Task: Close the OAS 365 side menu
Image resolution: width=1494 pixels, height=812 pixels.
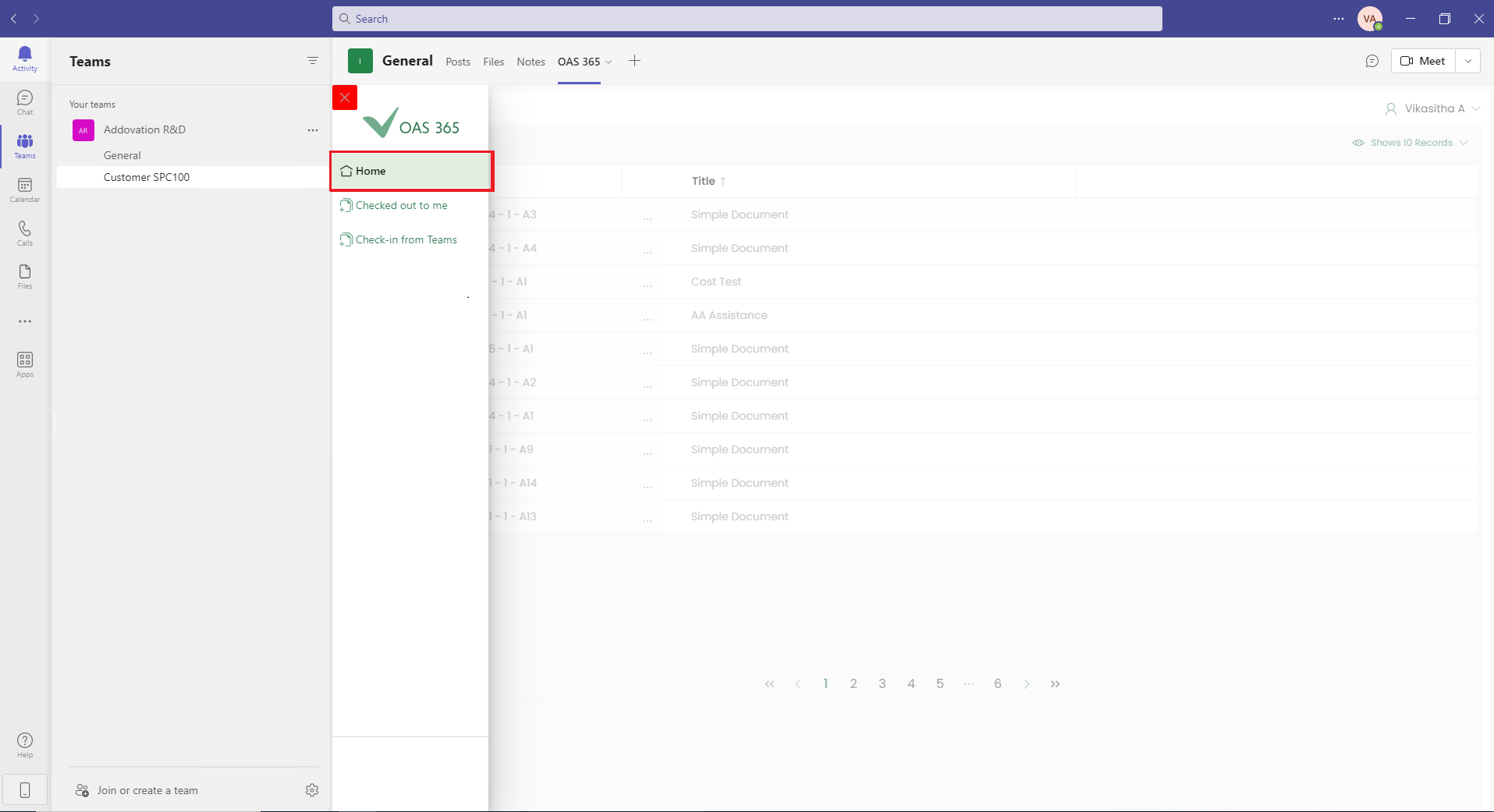Action: click(x=345, y=98)
